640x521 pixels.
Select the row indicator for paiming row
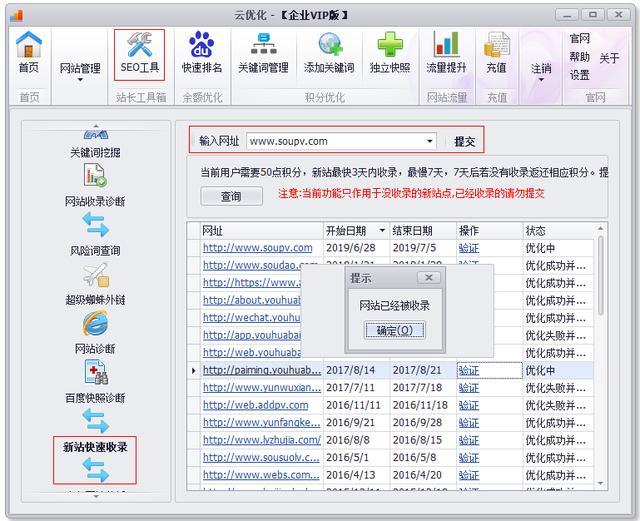tap(193, 370)
